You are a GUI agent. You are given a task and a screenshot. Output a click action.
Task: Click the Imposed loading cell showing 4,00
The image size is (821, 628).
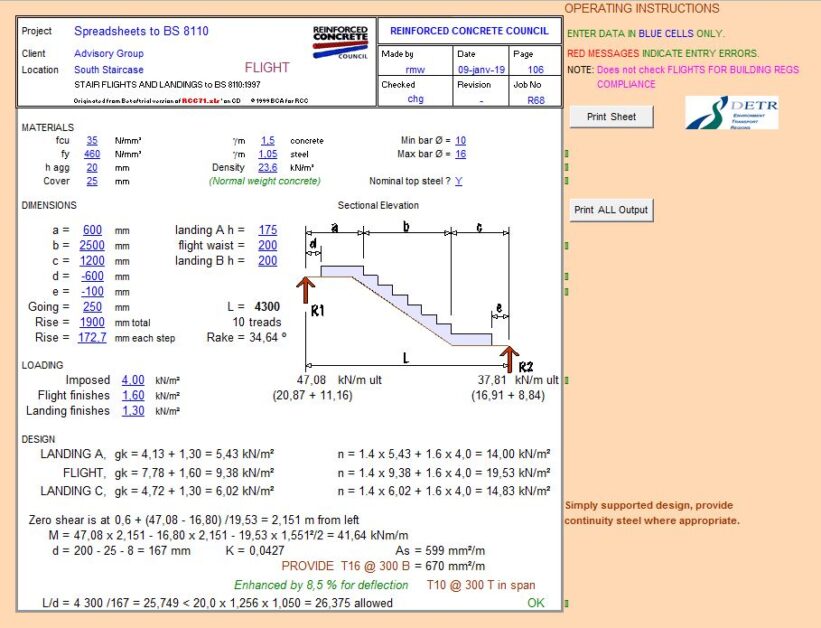tap(134, 380)
